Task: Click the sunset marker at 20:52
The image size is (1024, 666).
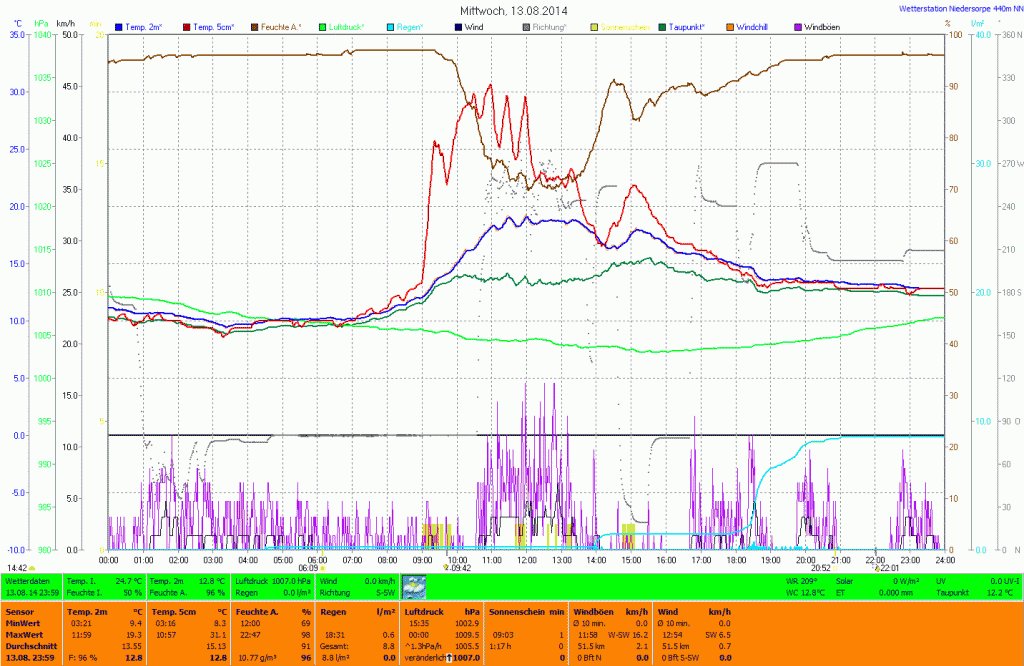Action: [x=835, y=567]
